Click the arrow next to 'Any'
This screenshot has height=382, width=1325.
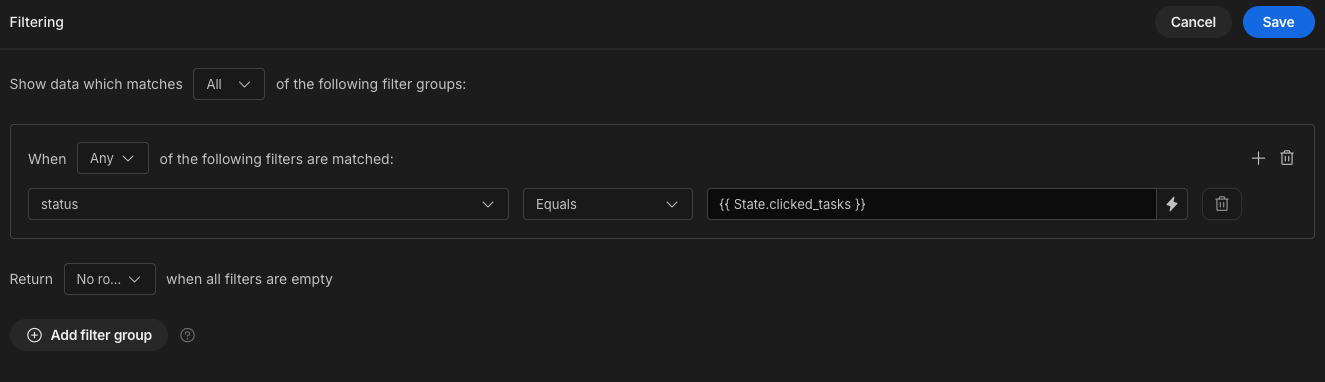click(128, 158)
